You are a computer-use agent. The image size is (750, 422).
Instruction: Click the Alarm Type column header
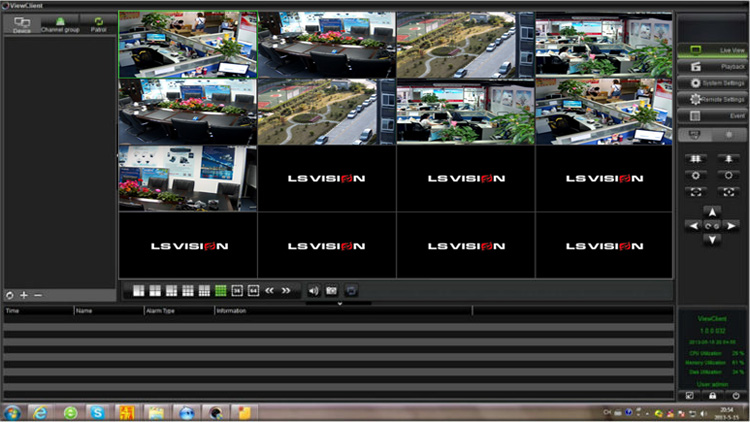coord(160,311)
